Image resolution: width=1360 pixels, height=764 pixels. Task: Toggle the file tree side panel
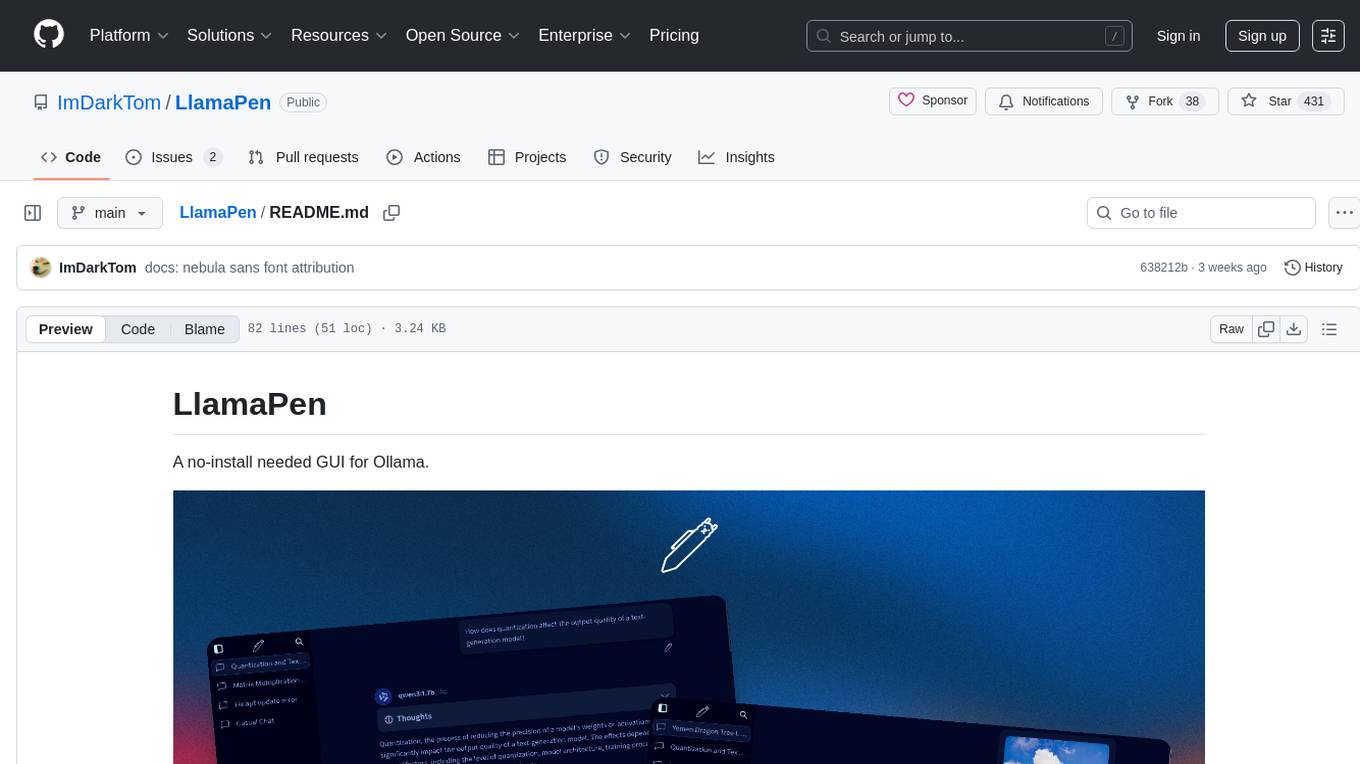33,213
